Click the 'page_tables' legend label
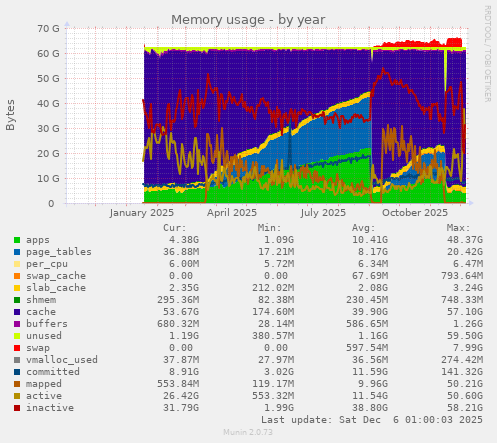Image resolution: width=497 pixels, height=443 pixels. click(59, 252)
